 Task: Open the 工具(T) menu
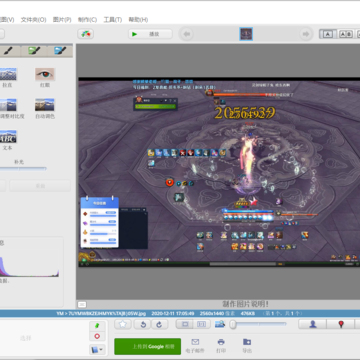point(113,20)
